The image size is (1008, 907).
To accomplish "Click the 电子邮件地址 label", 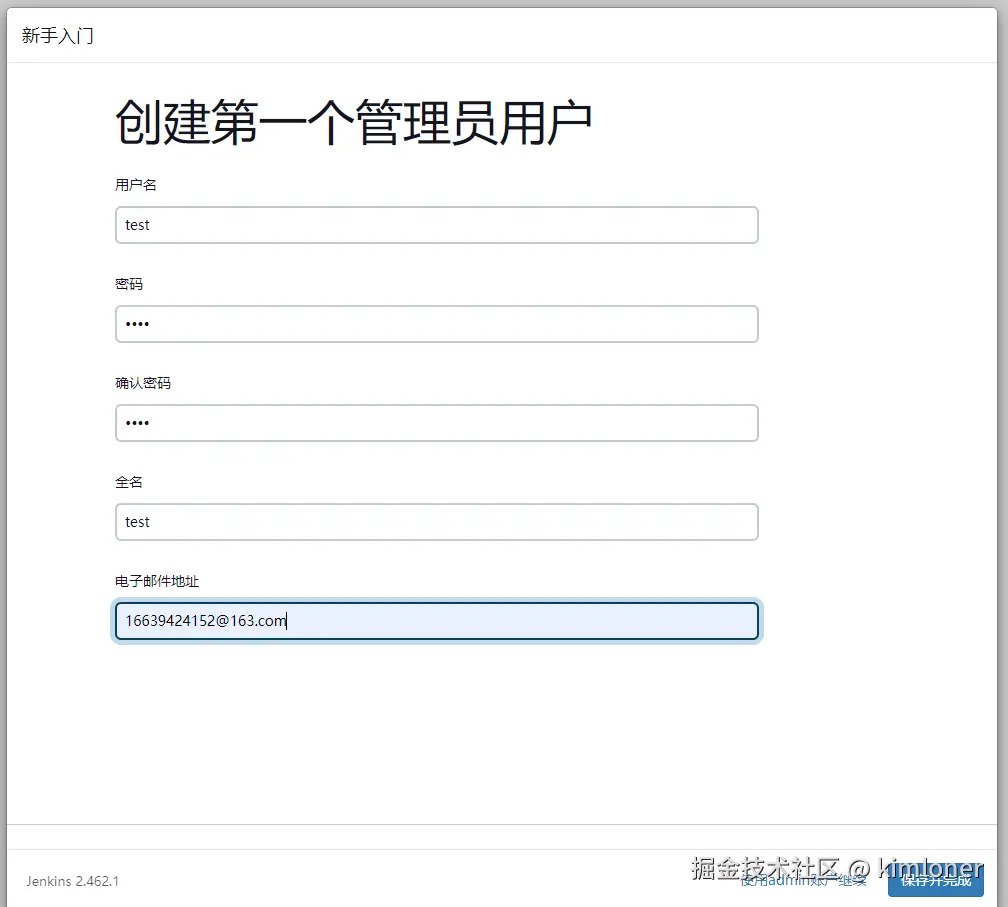I will 157,581.
